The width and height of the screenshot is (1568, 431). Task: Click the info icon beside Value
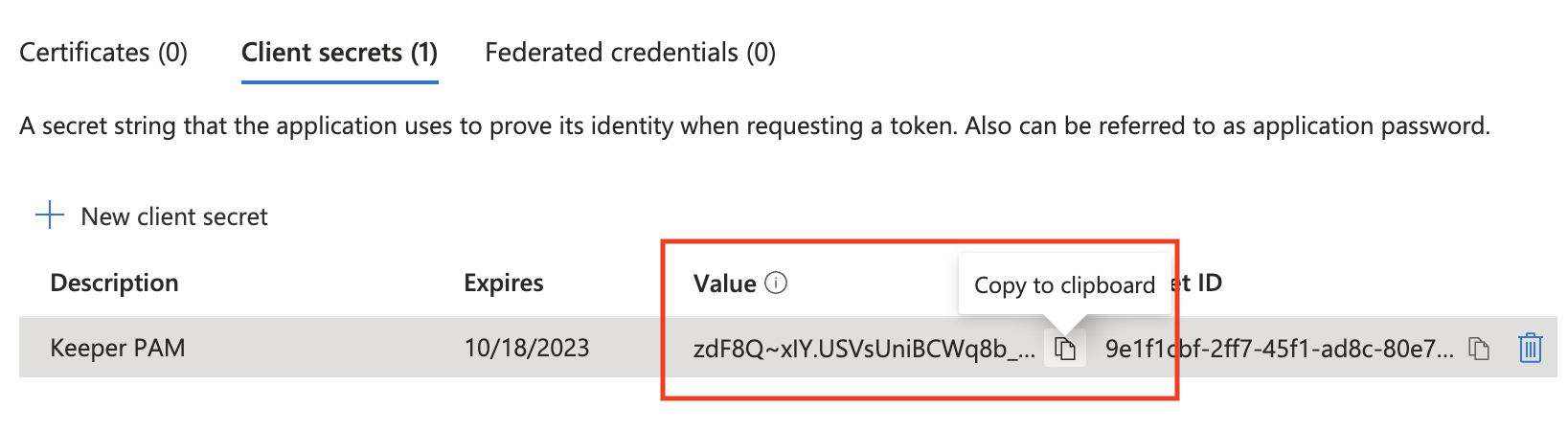(x=777, y=283)
